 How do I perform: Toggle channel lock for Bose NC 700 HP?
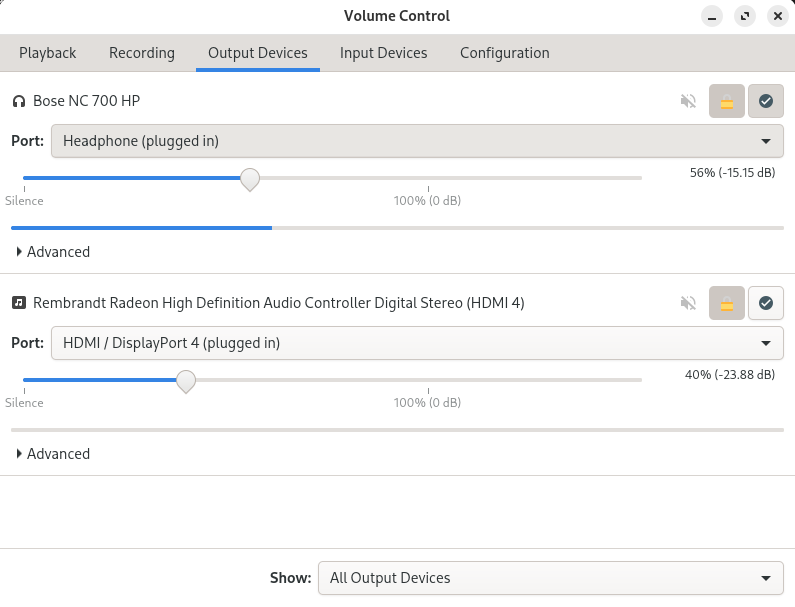(727, 101)
